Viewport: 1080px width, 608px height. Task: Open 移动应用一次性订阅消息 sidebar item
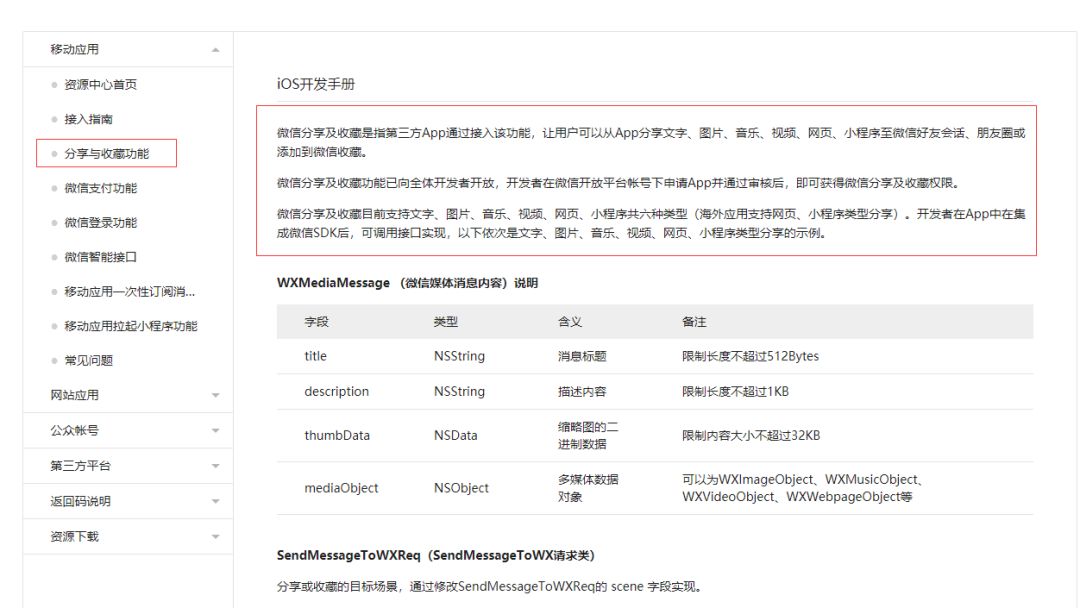click(129, 291)
